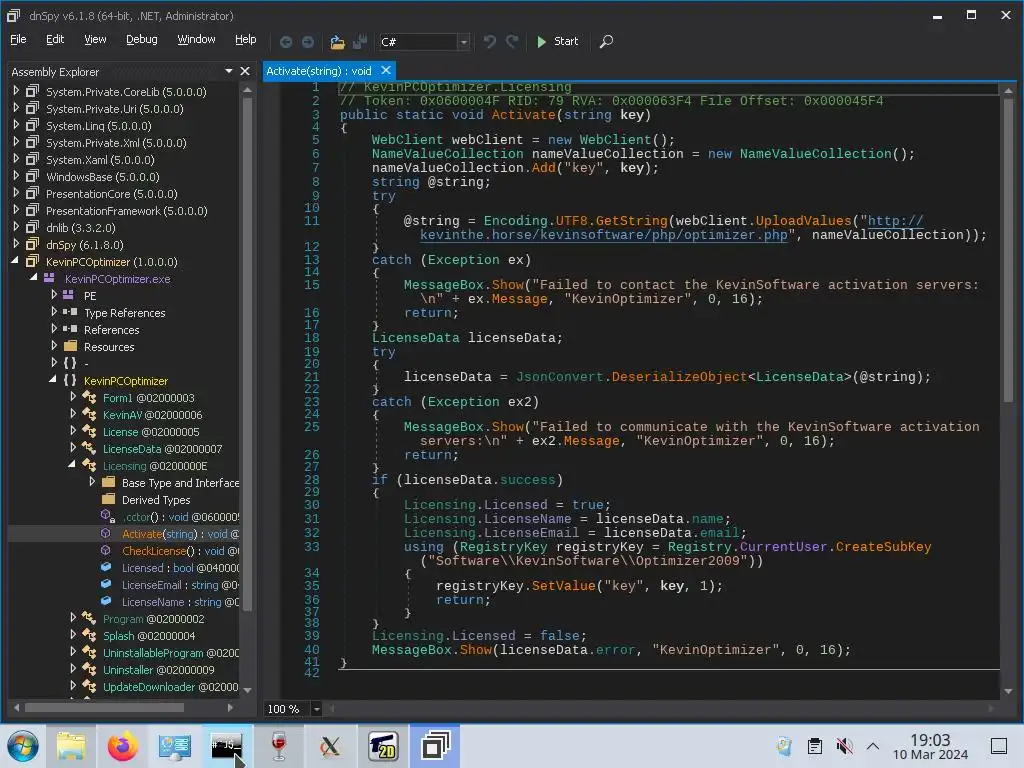Click the Open file folder icon
1024x768 pixels.
pyautogui.click(x=337, y=42)
